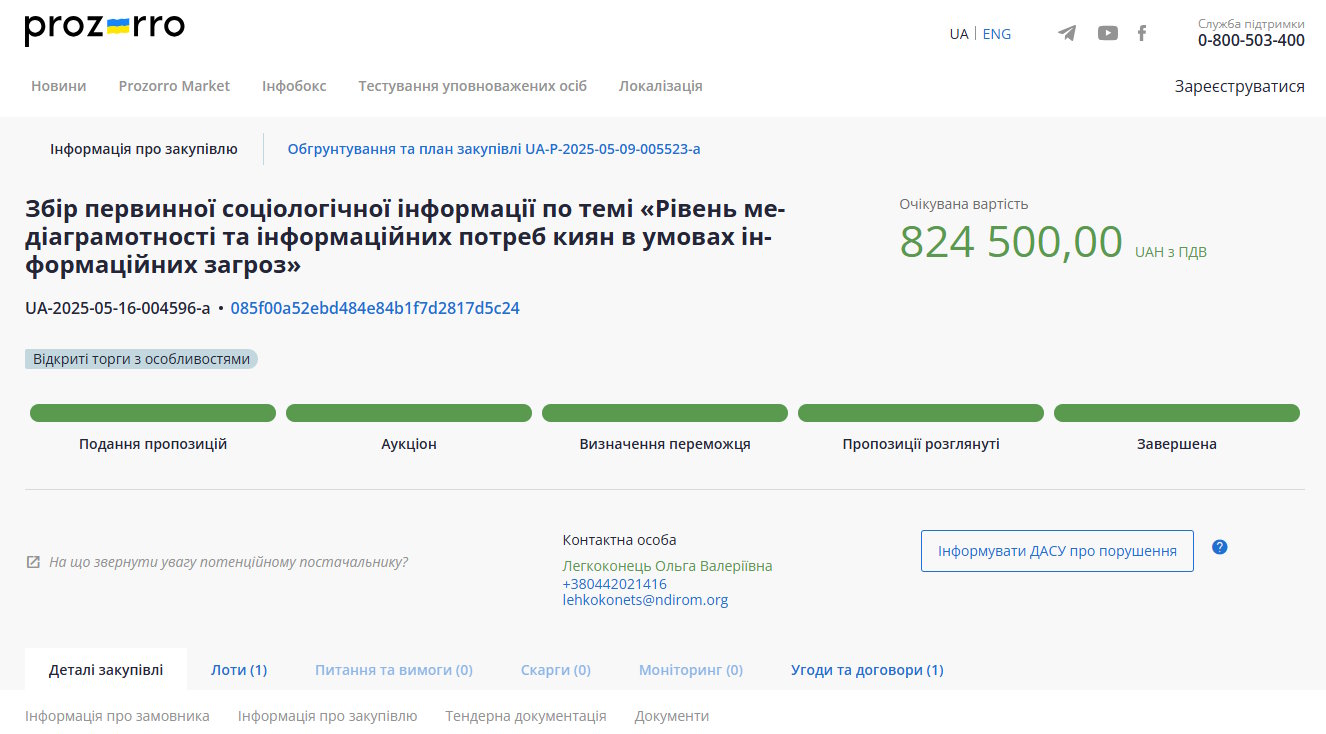Jump to Тендерна документація section
Image resolution: width=1326 pixels, height=734 pixels.
click(x=525, y=716)
